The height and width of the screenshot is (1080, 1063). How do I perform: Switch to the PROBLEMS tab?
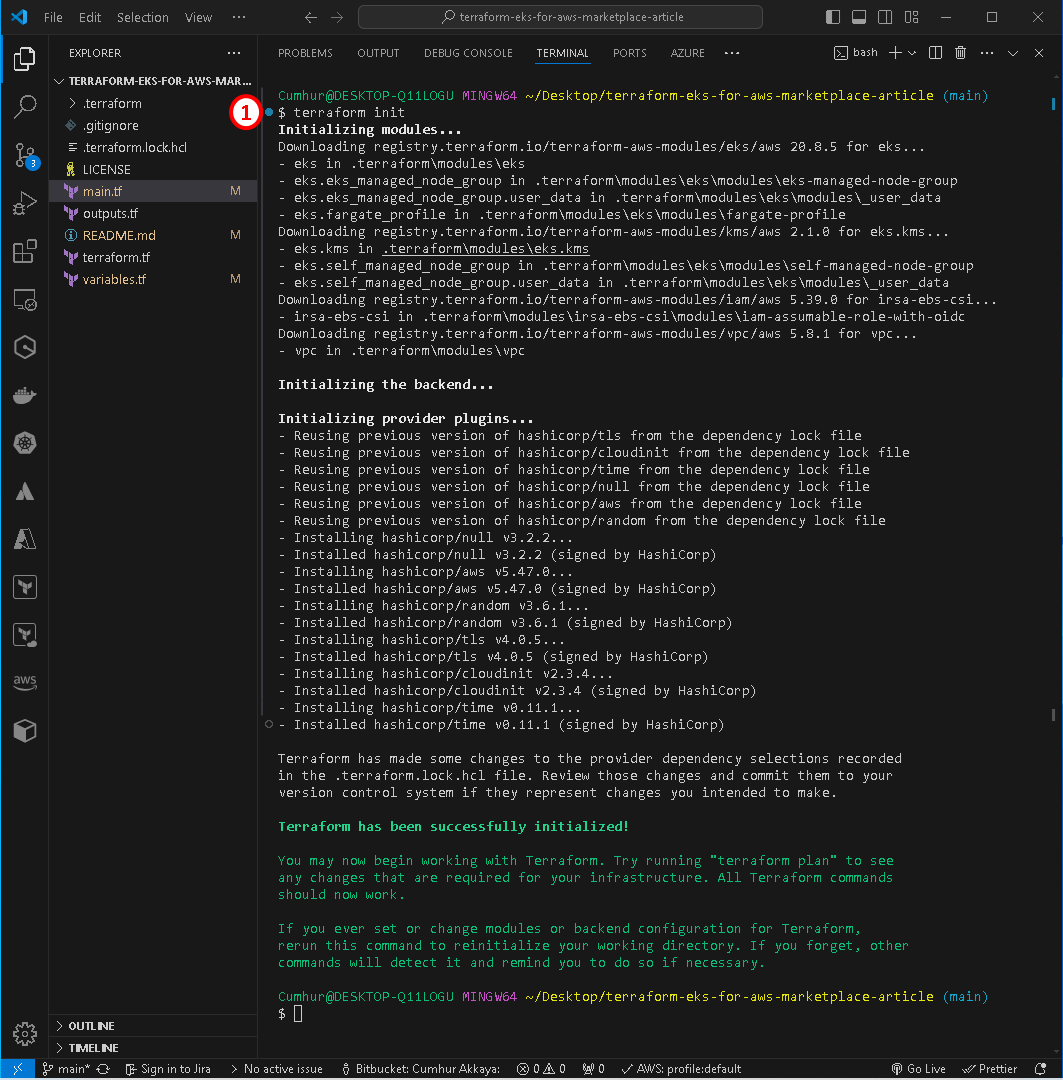click(305, 53)
